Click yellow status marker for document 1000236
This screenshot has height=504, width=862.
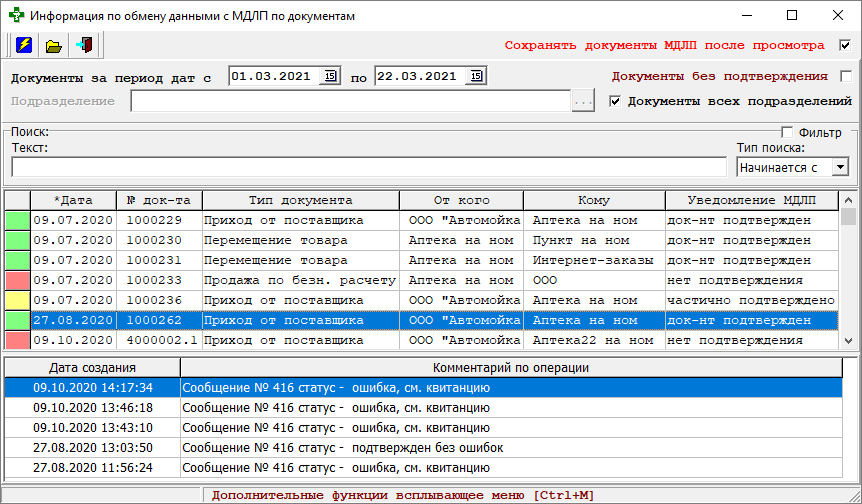click(x=17, y=300)
